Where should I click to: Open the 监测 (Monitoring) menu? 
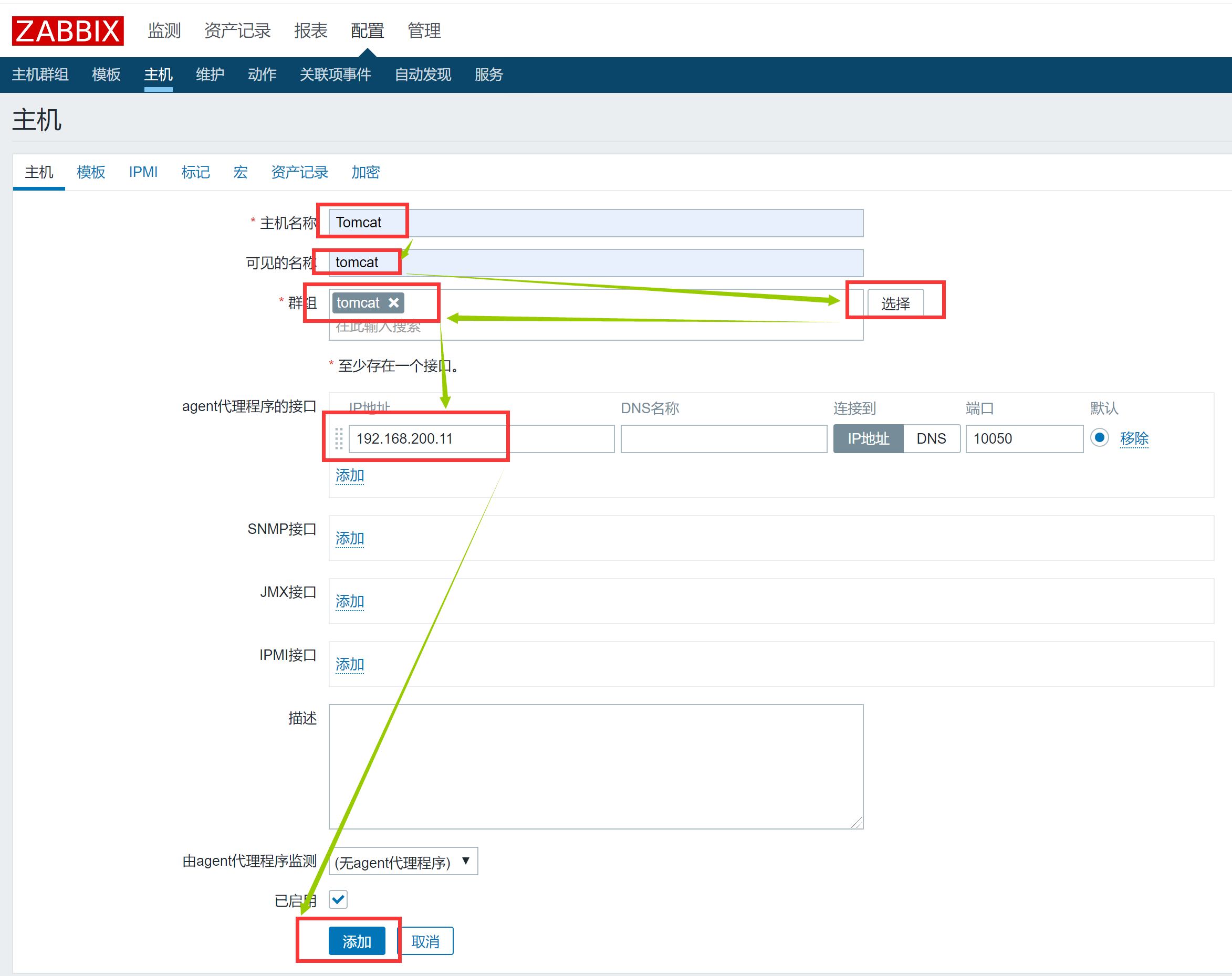[164, 31]
